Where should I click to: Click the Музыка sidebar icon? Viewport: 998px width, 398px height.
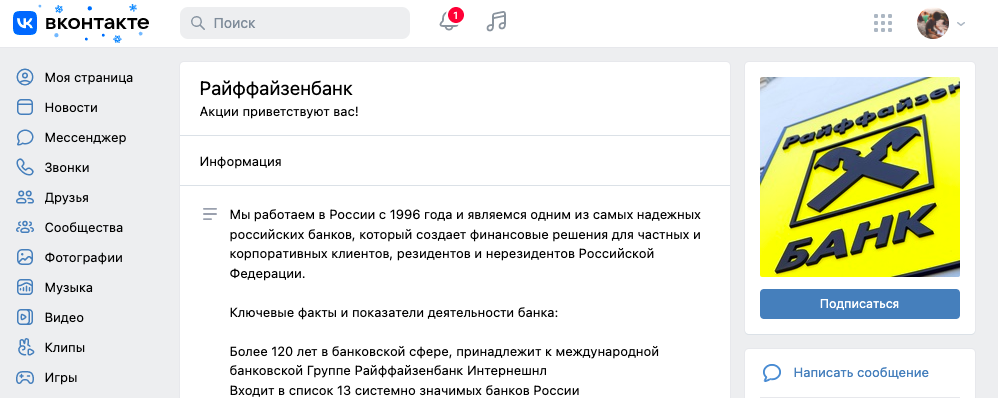[x=25, y=287]
